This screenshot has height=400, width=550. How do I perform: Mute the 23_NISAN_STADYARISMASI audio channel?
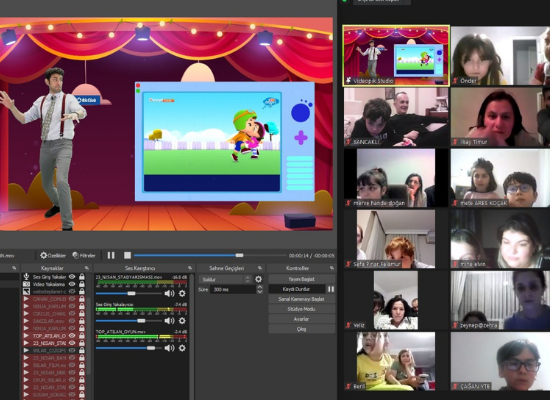(x=169, y=293)
